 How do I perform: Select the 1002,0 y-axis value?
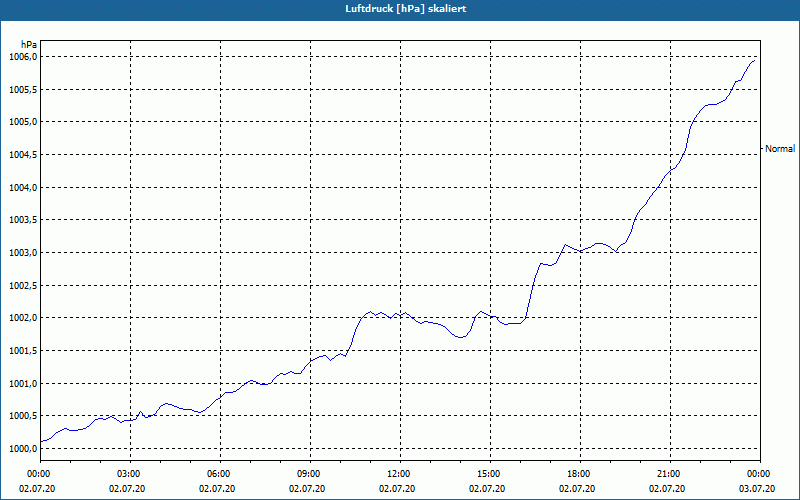[x=23, y=318]
